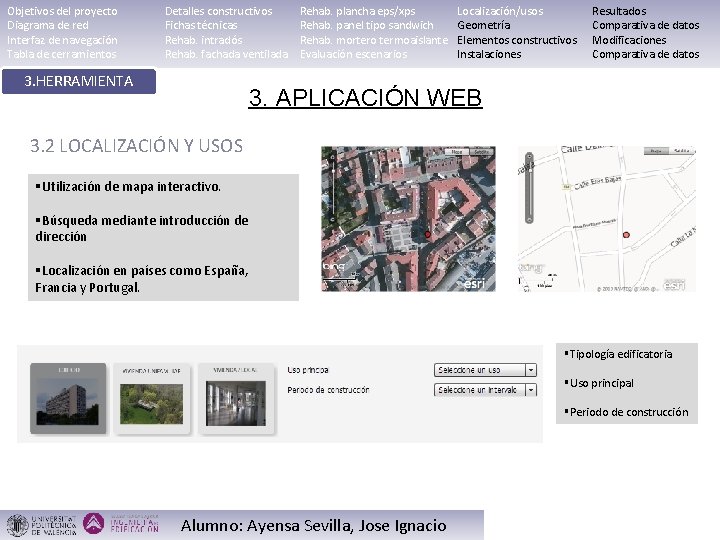Open 'Rehab. plancha eps/xps' in the header
Screen dimensions: 720x540
(358, 11)
